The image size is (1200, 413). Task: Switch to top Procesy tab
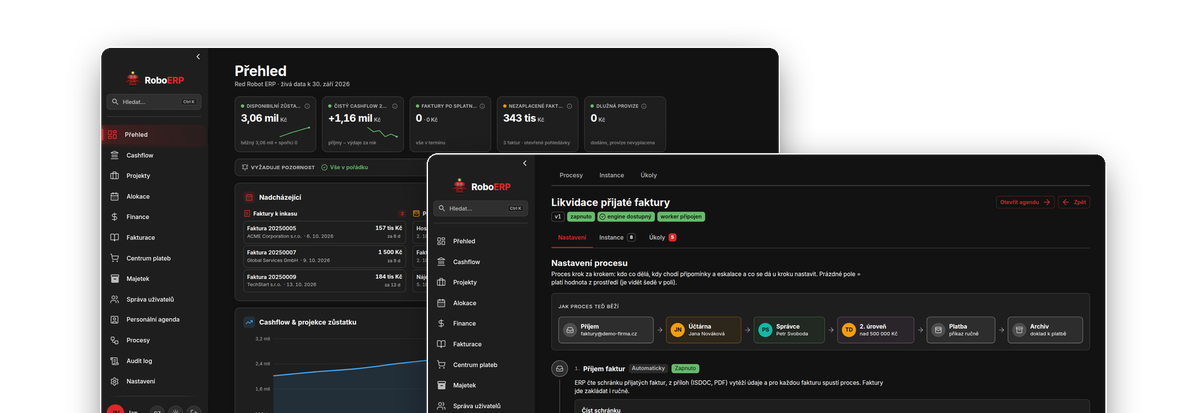[x=571, y=175]
